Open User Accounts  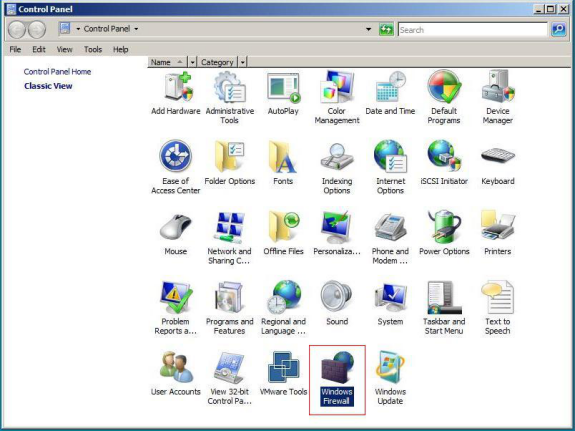coord(176,373)
